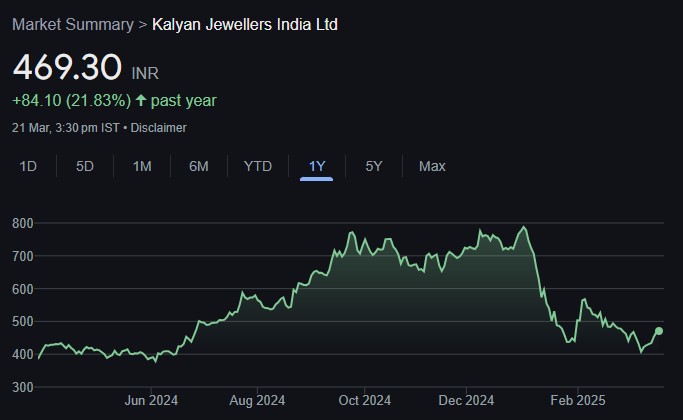683x420 pixels.
Task: Click the green up arrow icon
Action: [141, 101]
